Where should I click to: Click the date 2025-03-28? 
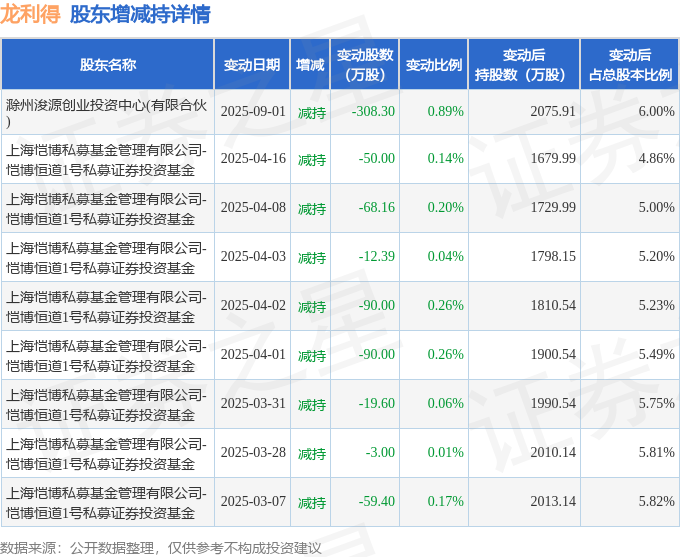(x=253, y=452)
